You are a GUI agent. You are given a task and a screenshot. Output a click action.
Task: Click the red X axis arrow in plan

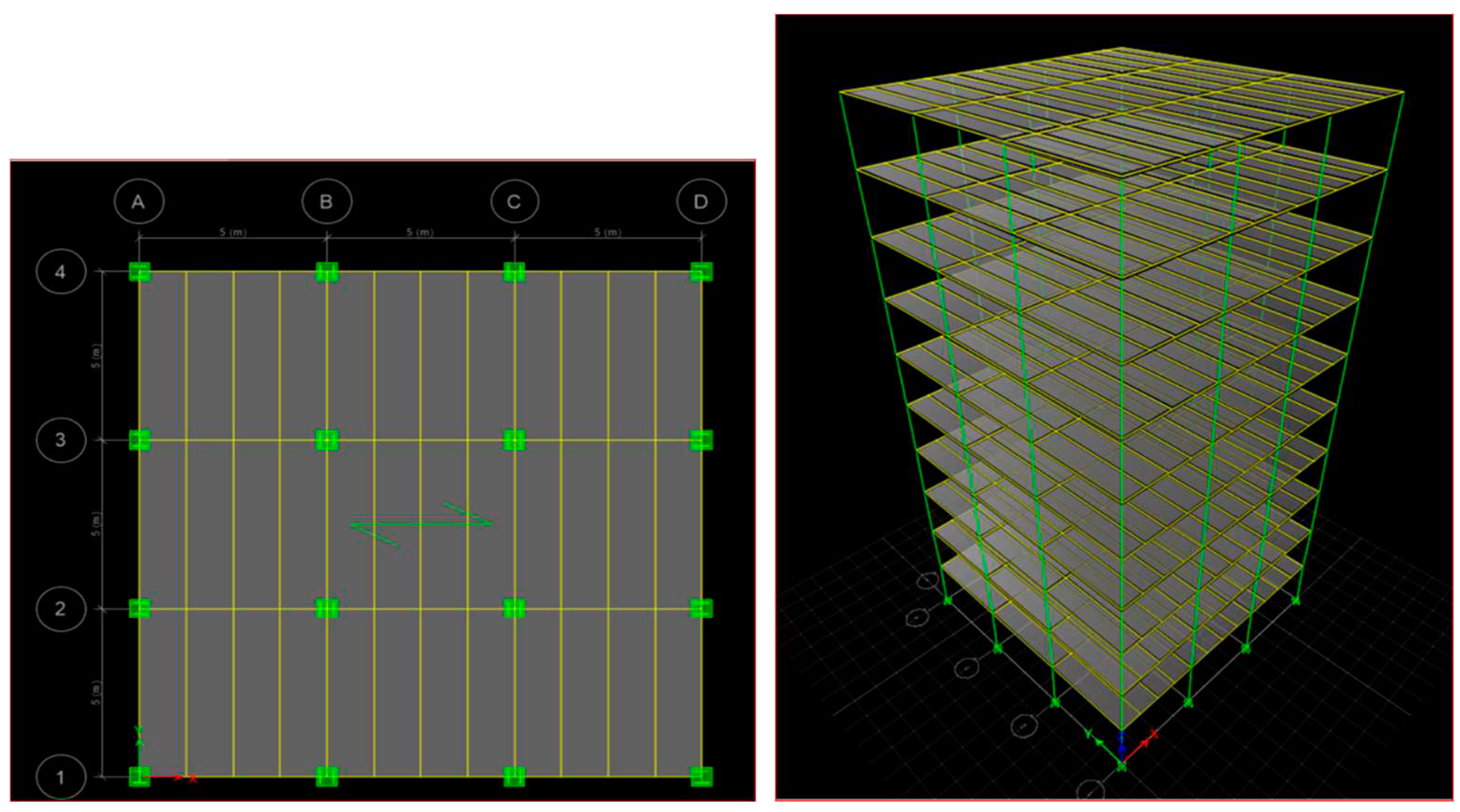coord(177,777)
